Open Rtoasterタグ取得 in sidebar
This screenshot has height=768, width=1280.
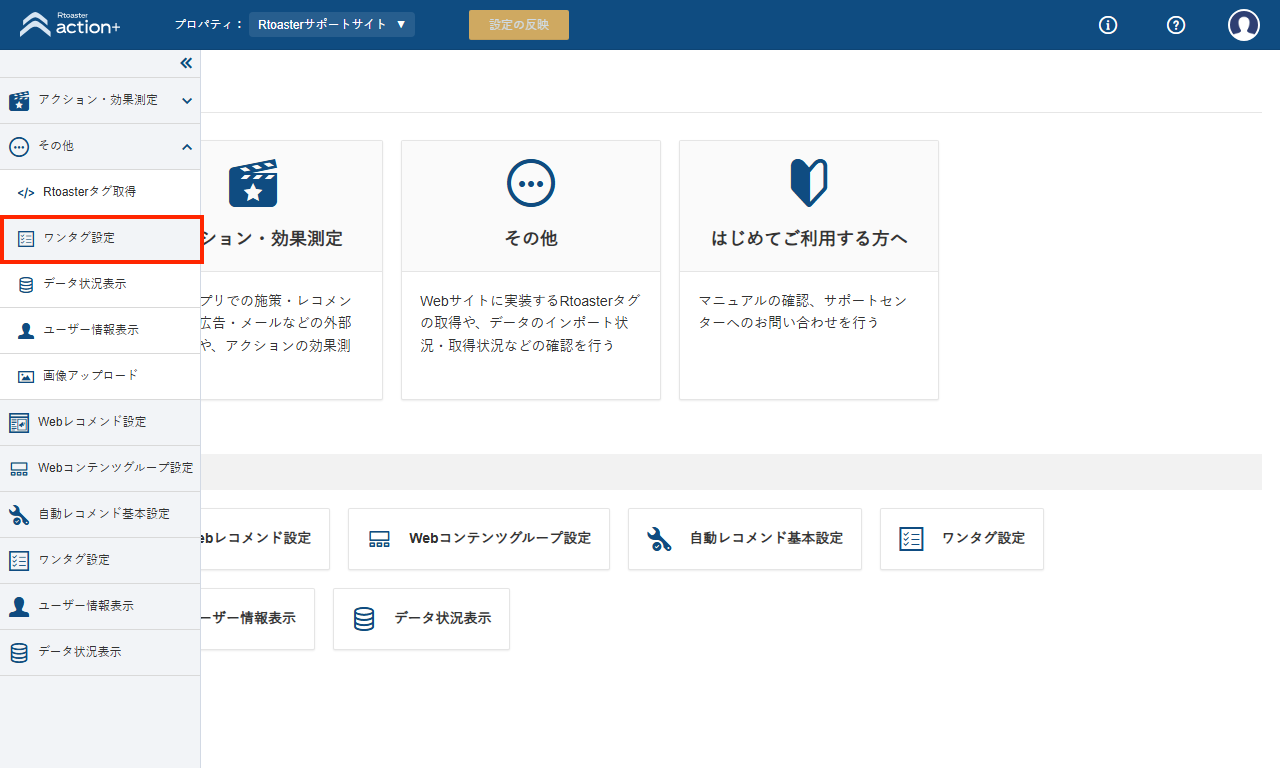point(100,192)
